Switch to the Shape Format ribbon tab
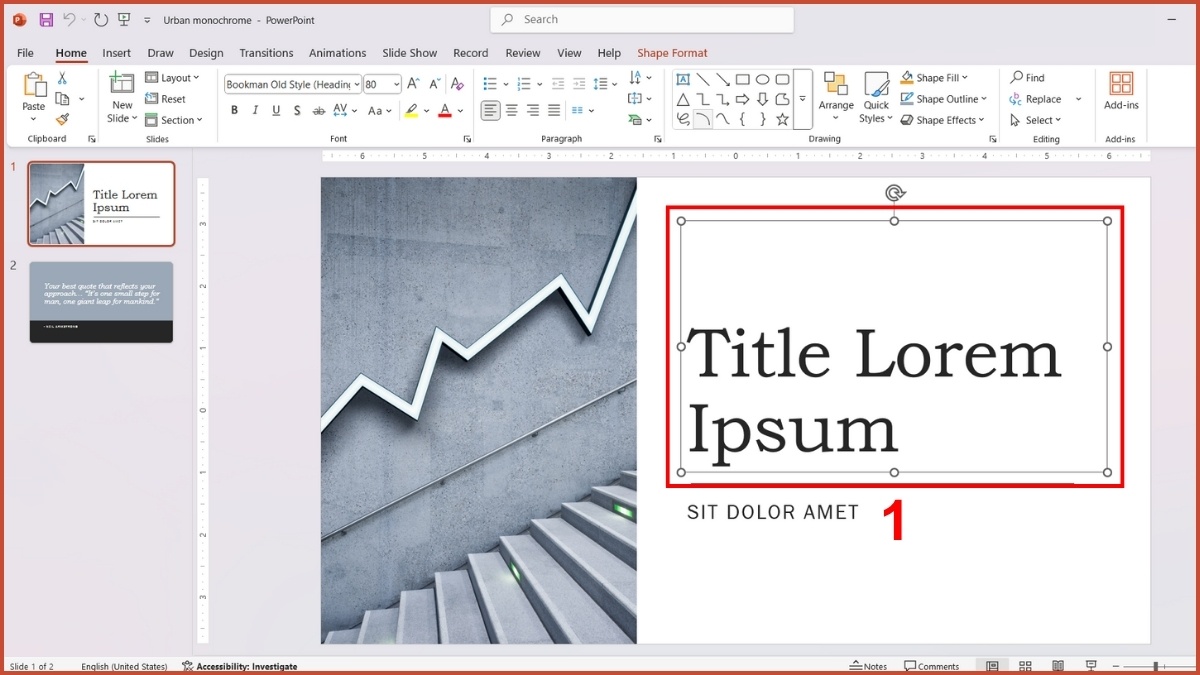 pos(672,53)
